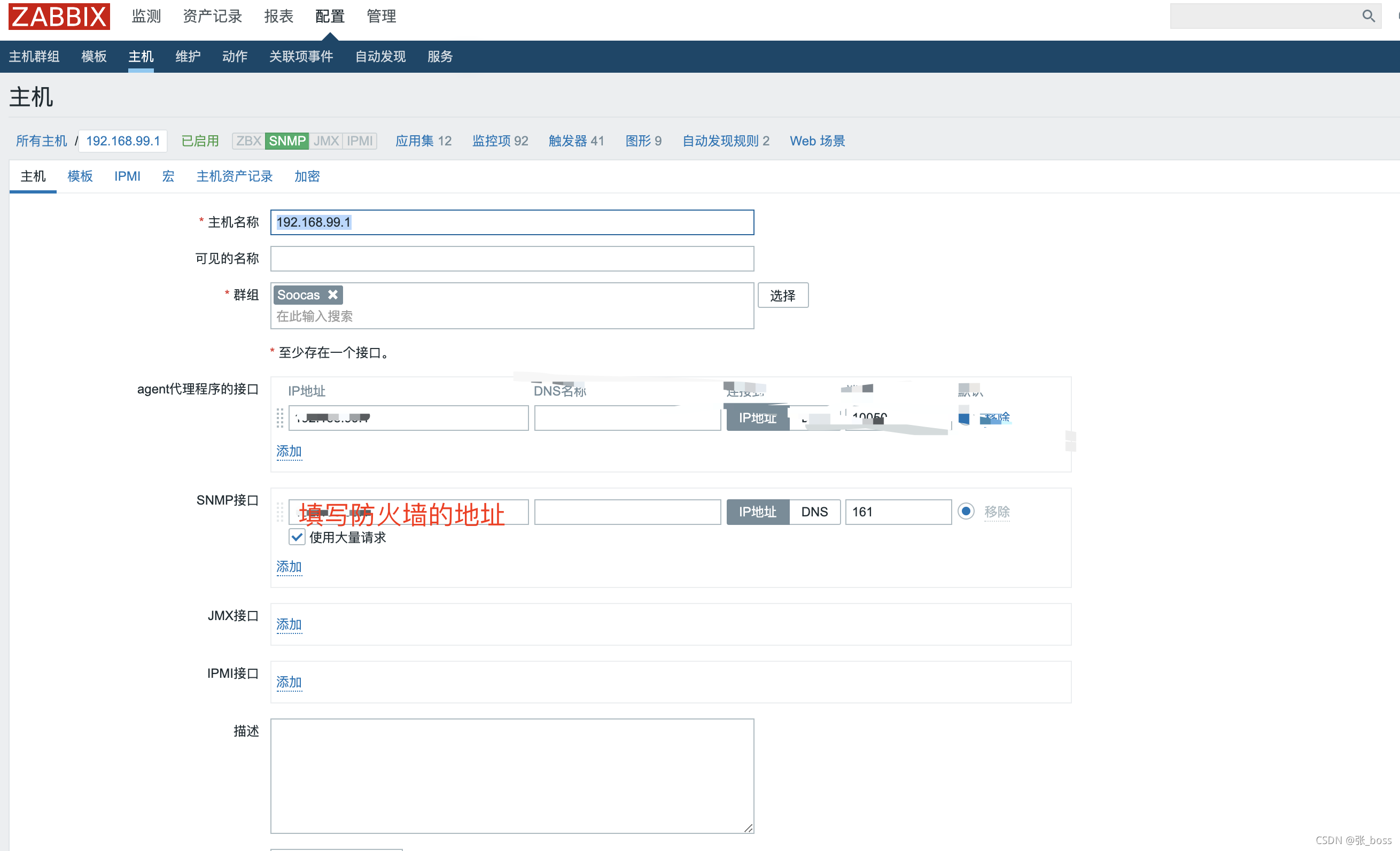
Task: Focus the 可见的名称 input field
Action: coord(512,259)
